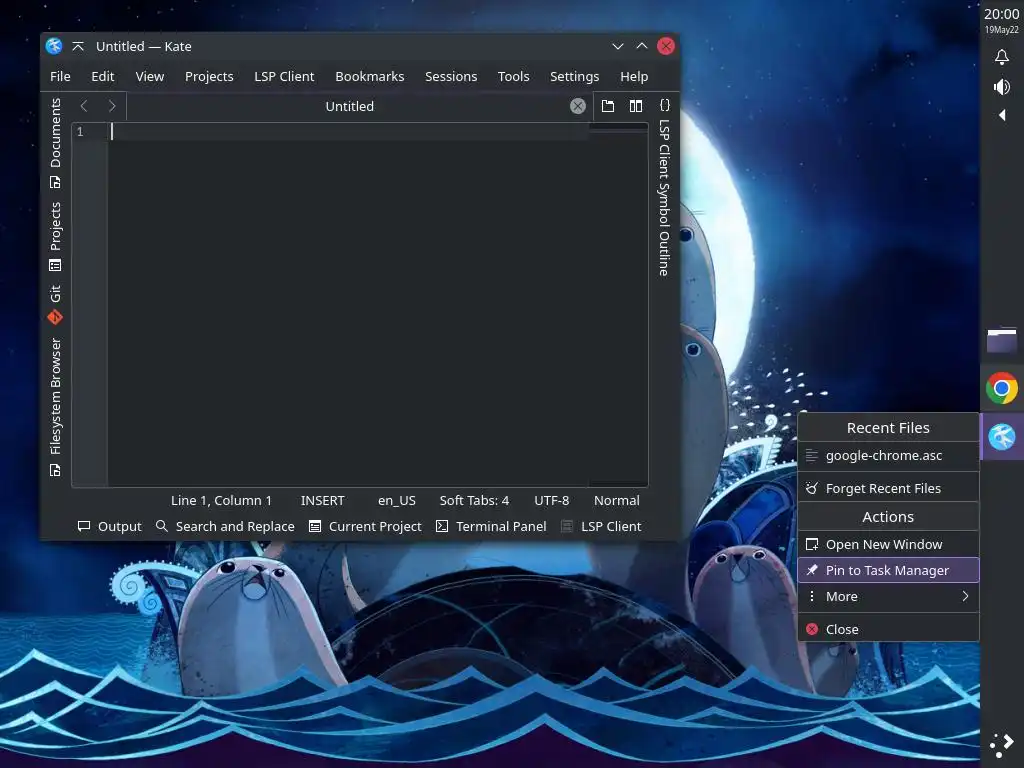1024x768 pixels.
Task: Open the Projects menu
Action: (209, 76)
